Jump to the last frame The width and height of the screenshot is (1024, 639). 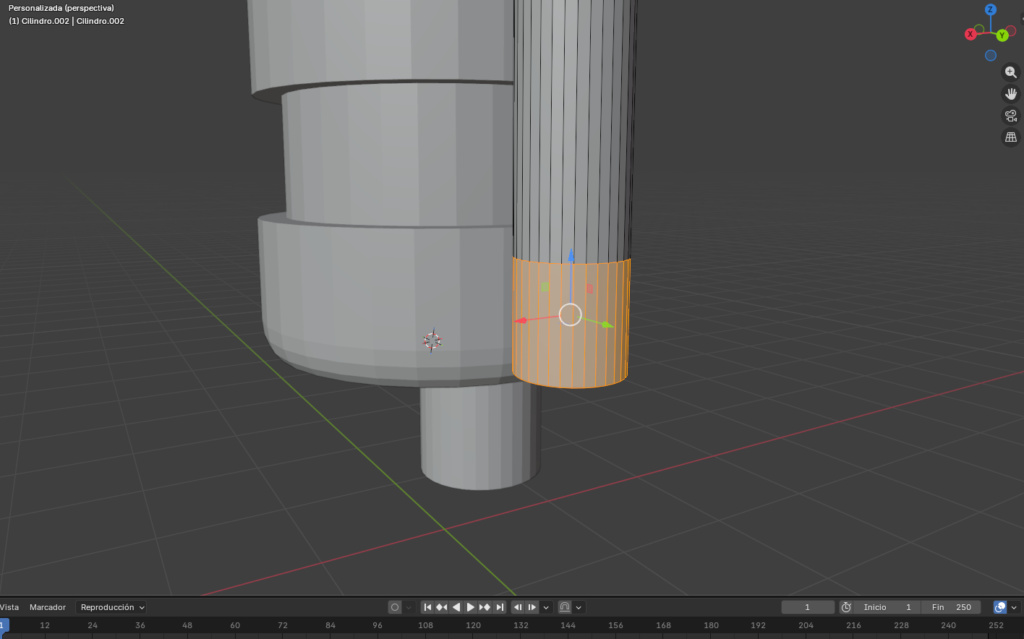coord(500,607)
